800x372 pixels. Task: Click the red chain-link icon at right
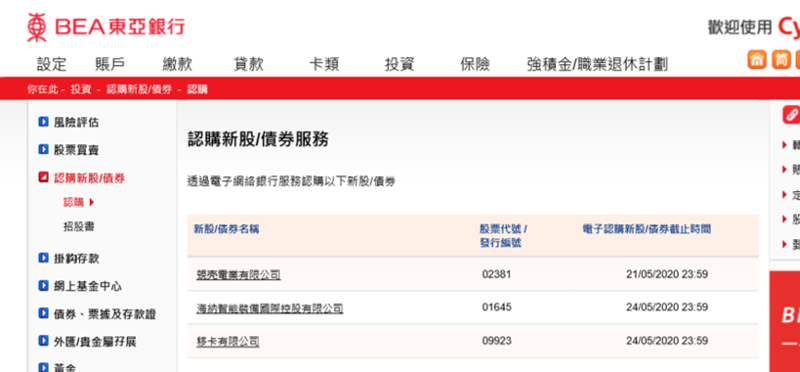(x=792, y=114)
